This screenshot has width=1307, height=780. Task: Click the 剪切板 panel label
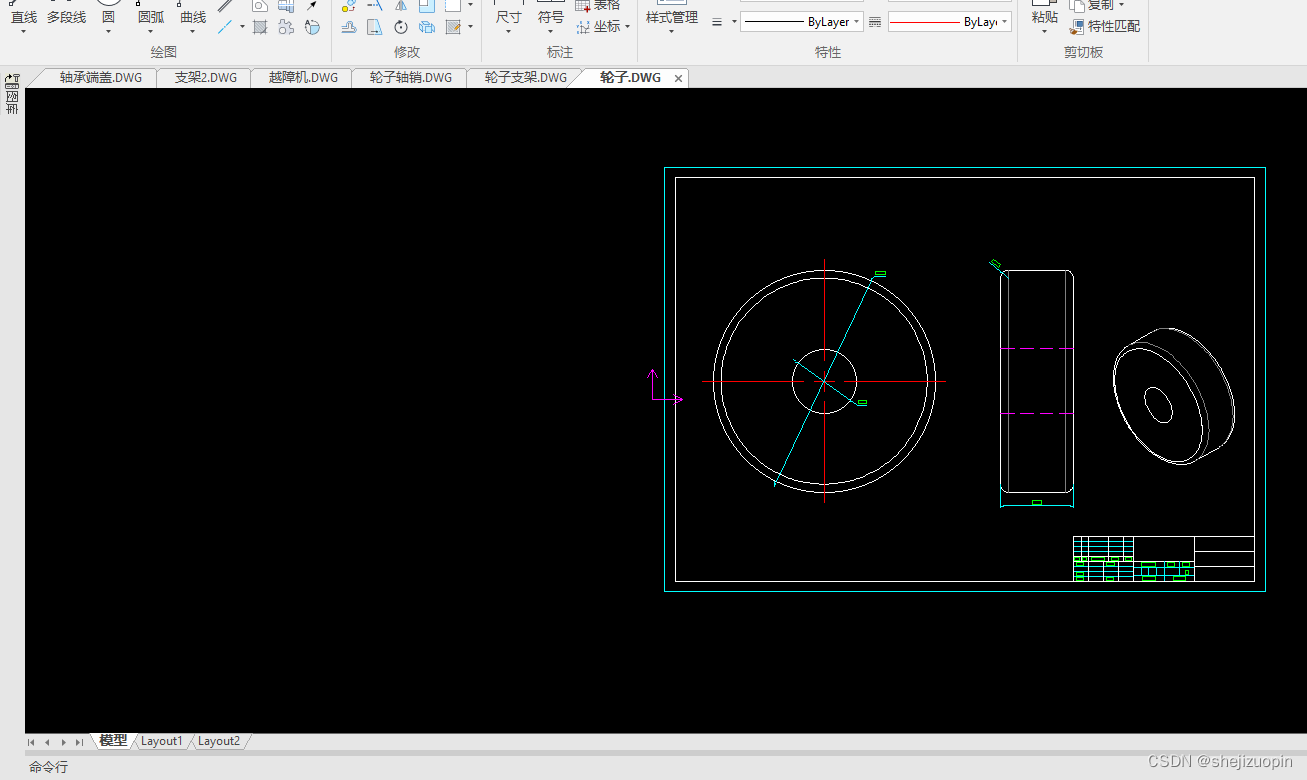point(1084,52)
